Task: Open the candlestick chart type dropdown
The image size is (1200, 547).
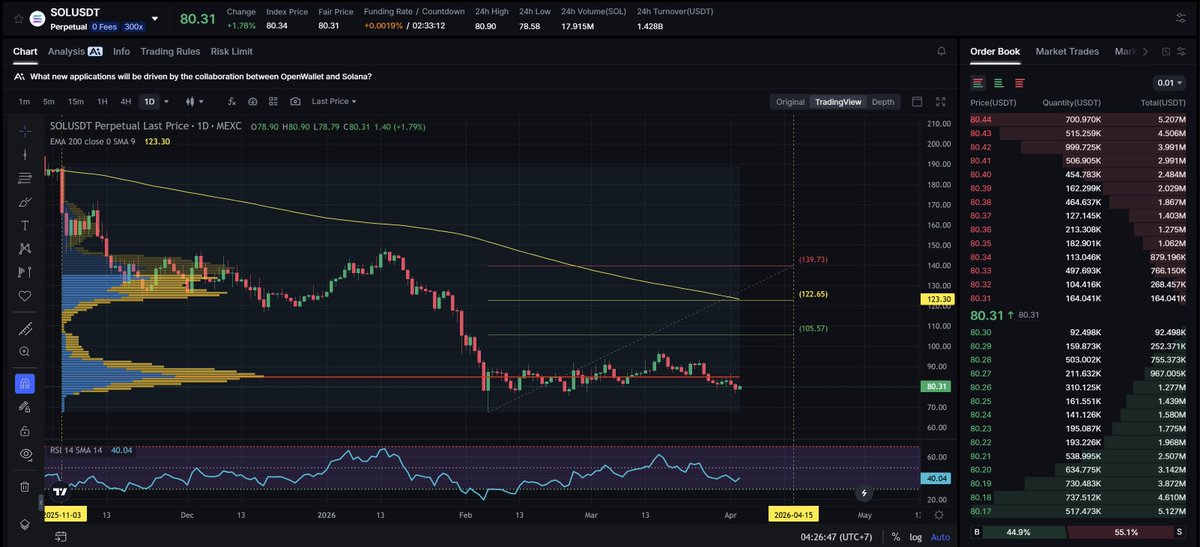Action: 195,101
